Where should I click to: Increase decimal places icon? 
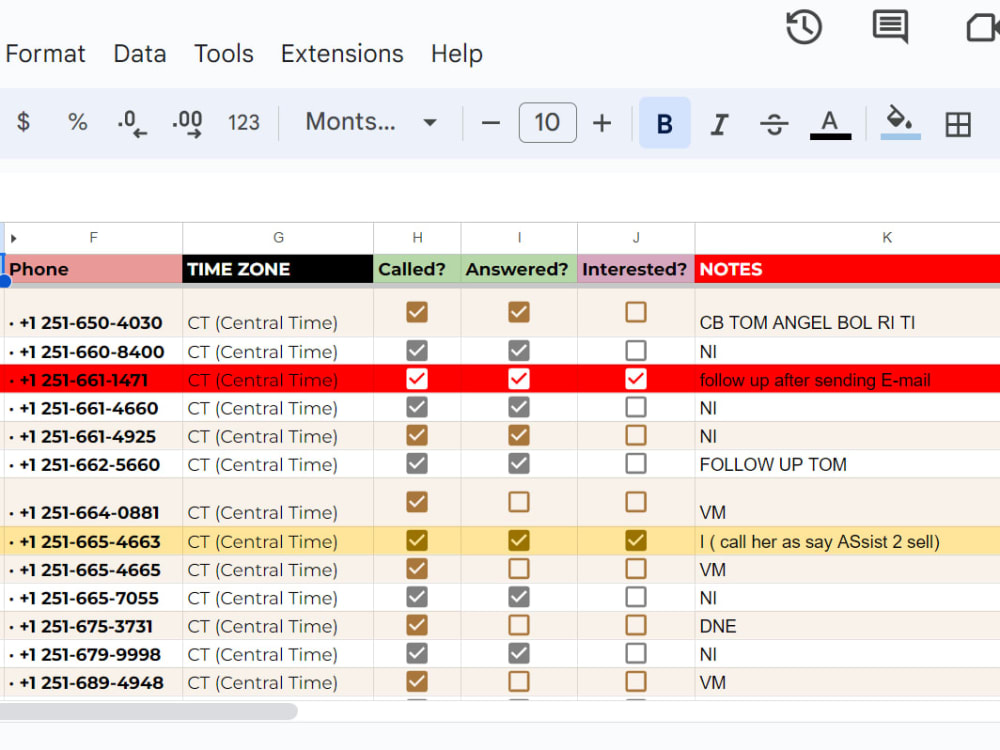pyautogui.click(x=188, y=122)
